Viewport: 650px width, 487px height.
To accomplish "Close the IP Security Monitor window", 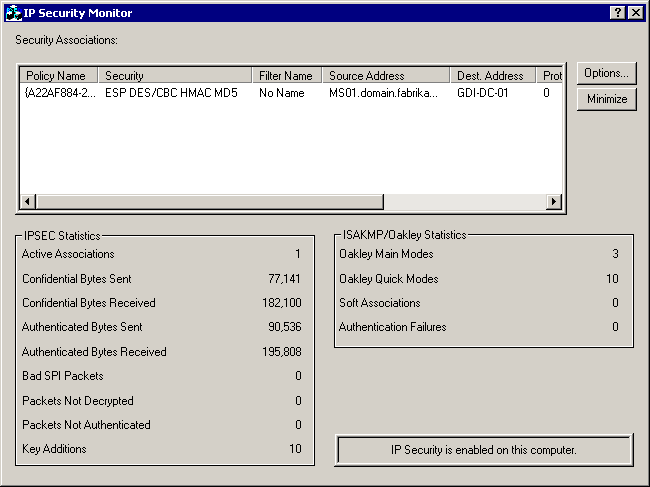I will [635, 13].
